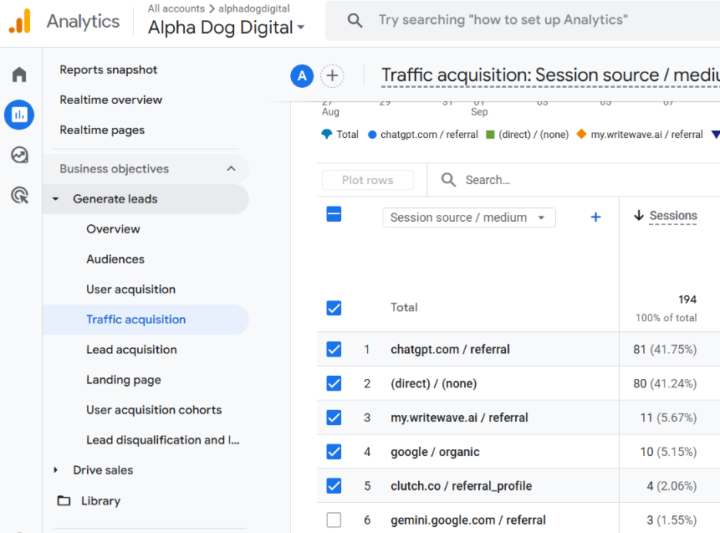This screenshot has width=720, height=533.
Task: Click the Library folder icon
Action: pyautogui.click(x=64, y=500)
